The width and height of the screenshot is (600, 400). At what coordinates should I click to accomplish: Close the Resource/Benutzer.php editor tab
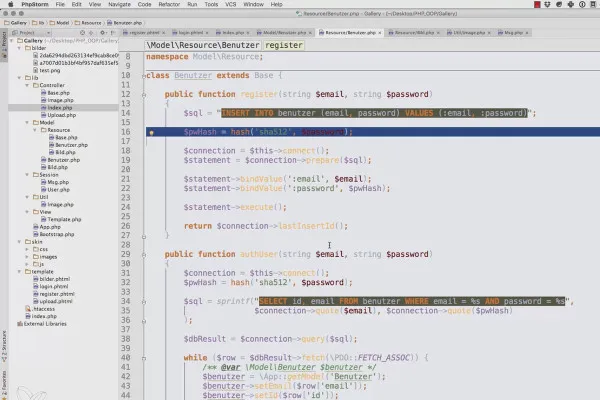coord(380,33)
